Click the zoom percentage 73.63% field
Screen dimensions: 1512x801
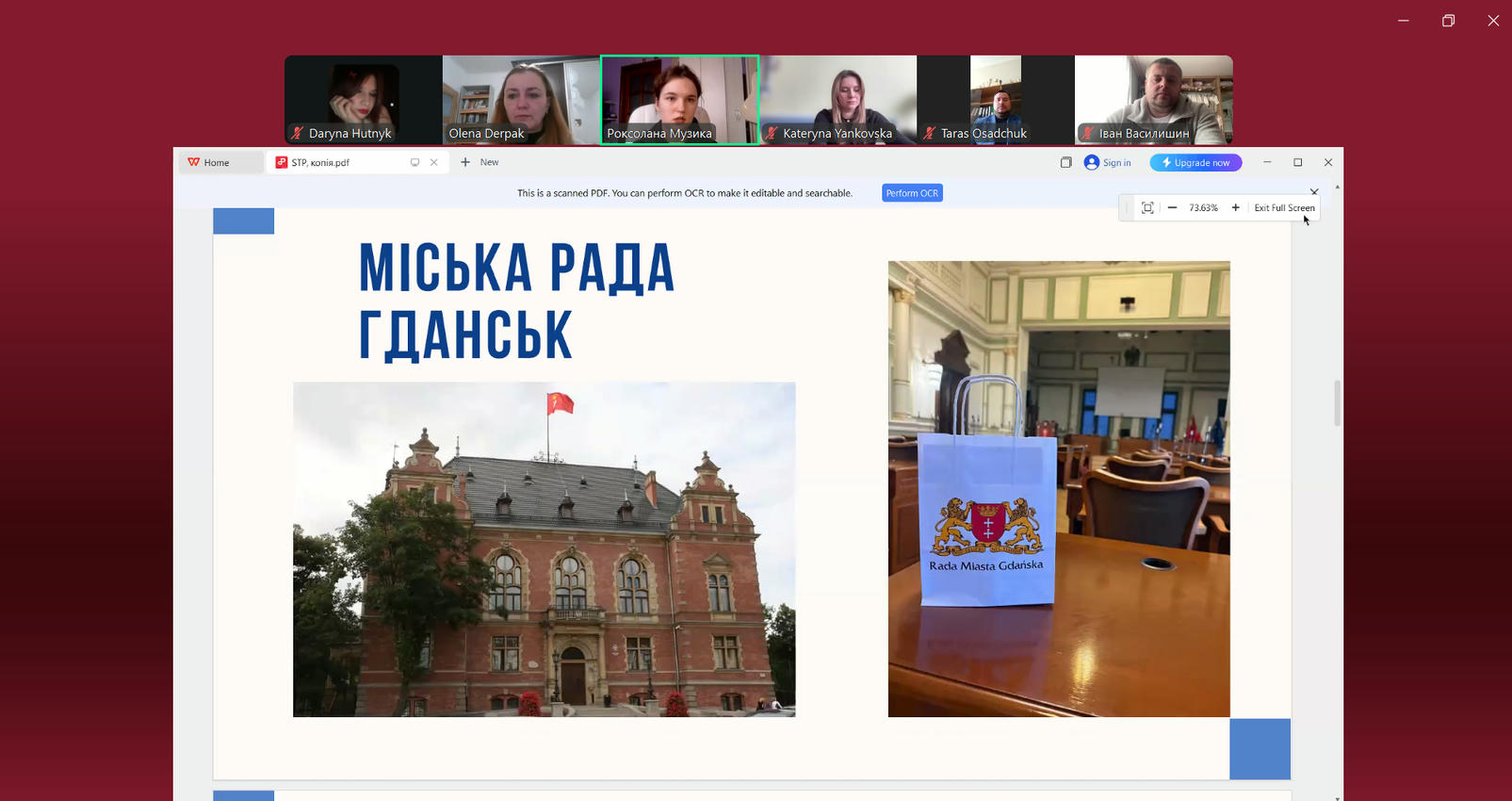pyautogui.click(x=1203, y=208)
